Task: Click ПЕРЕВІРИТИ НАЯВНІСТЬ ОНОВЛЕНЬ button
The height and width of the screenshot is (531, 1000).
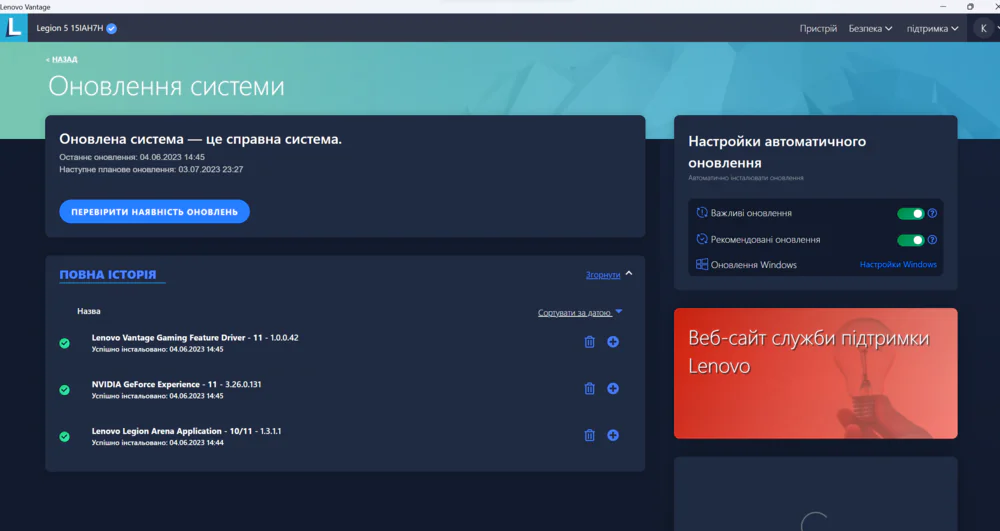Action: pos(154,212)
